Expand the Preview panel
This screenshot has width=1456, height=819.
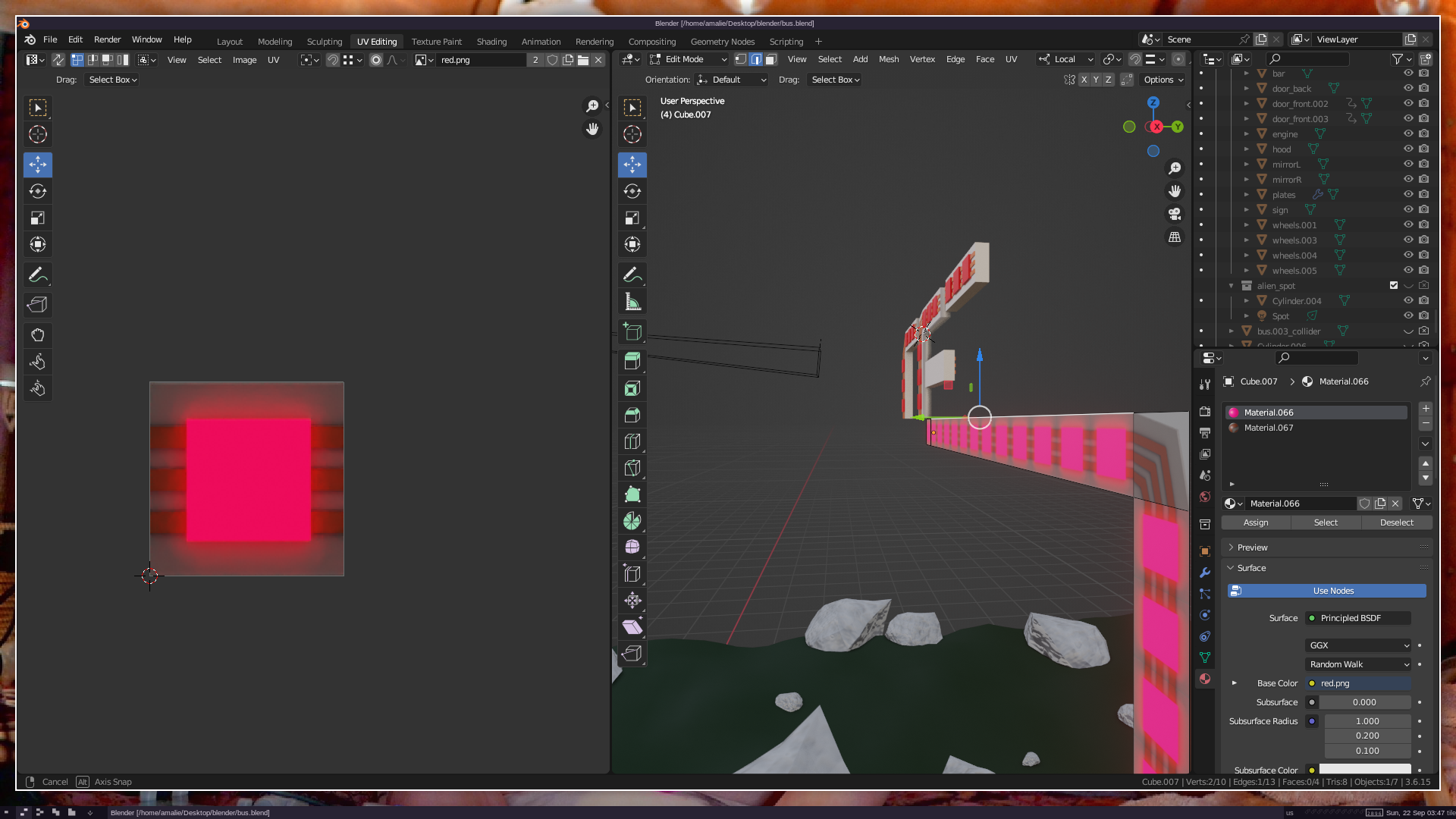(x=1252, y=548)
